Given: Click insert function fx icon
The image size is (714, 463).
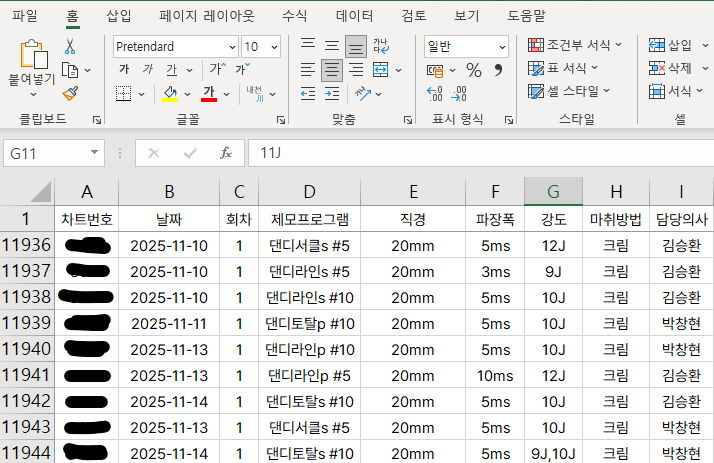Looking at the screenshot, I should tap(226, 153).
